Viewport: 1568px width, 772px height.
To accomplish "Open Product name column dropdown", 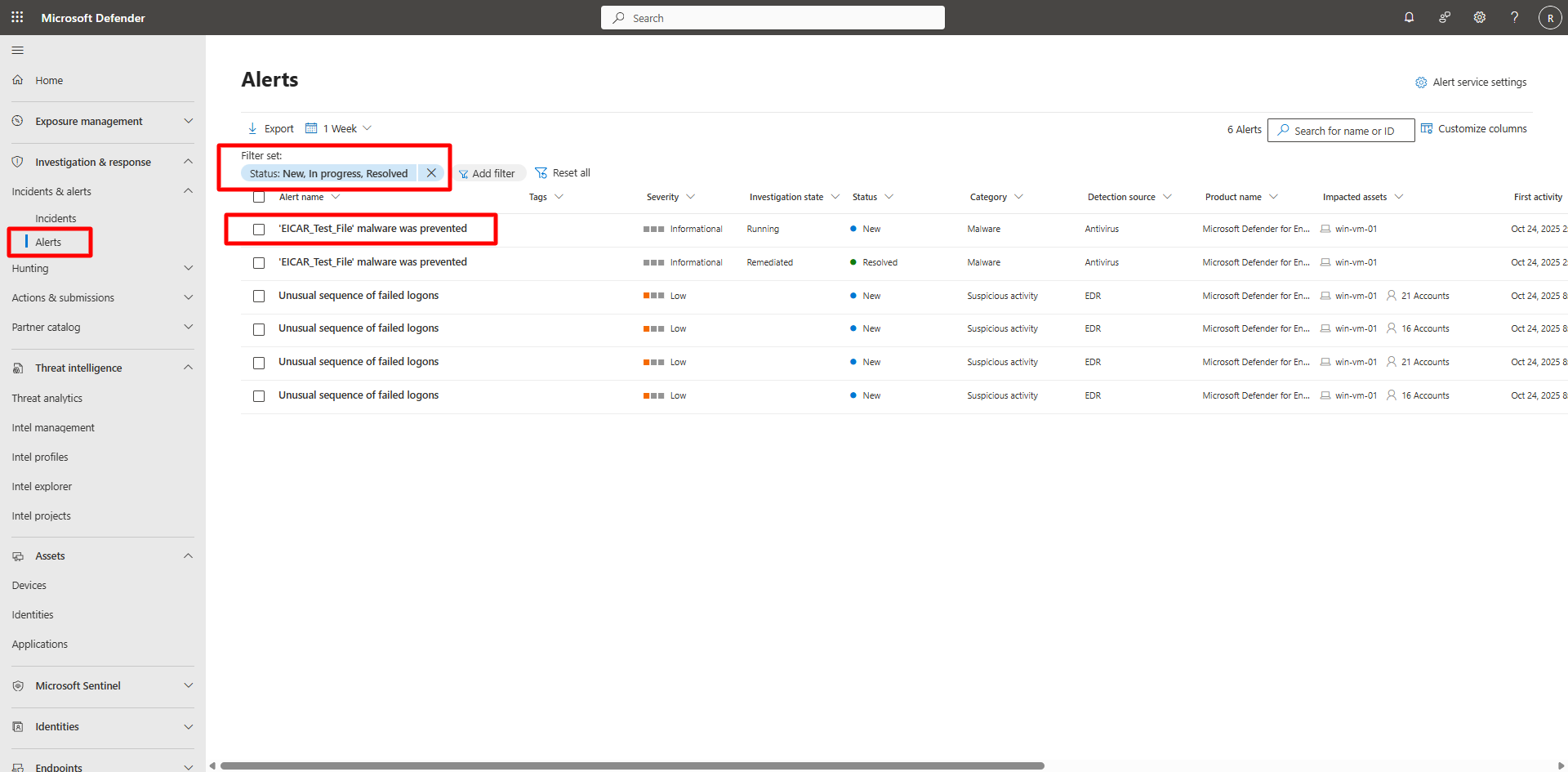I will 1274,197.
